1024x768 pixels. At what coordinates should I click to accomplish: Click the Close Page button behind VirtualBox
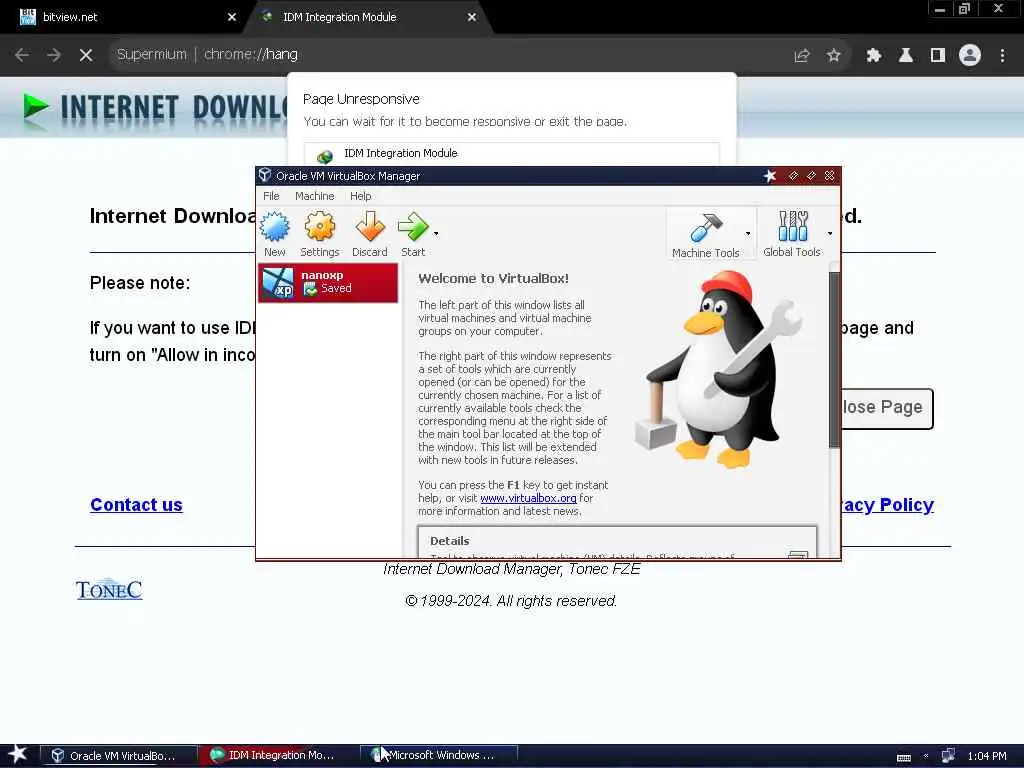(887, 408)
